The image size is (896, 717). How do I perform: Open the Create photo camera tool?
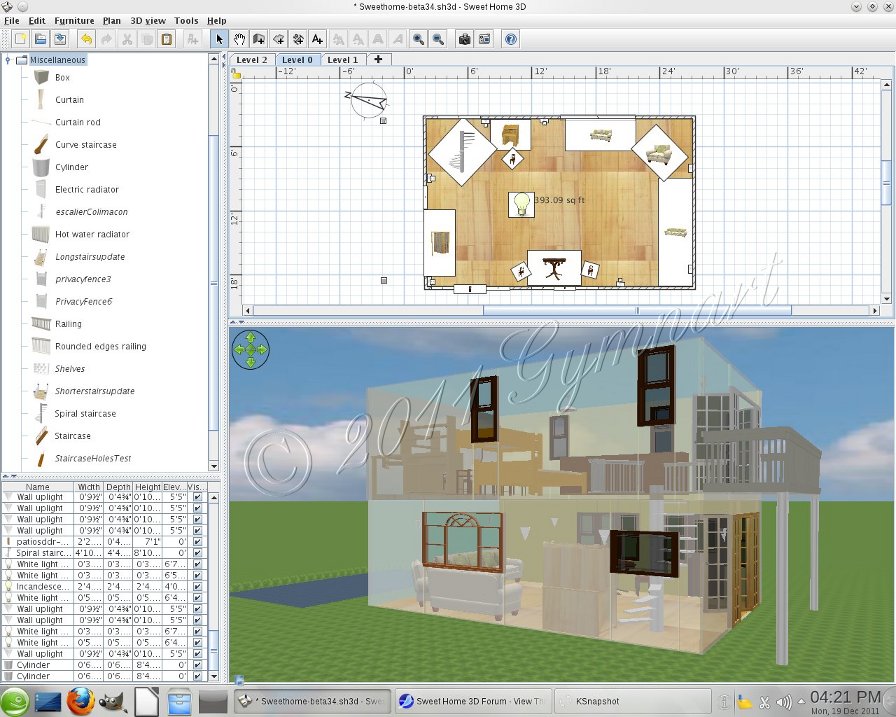coord(464,39)
